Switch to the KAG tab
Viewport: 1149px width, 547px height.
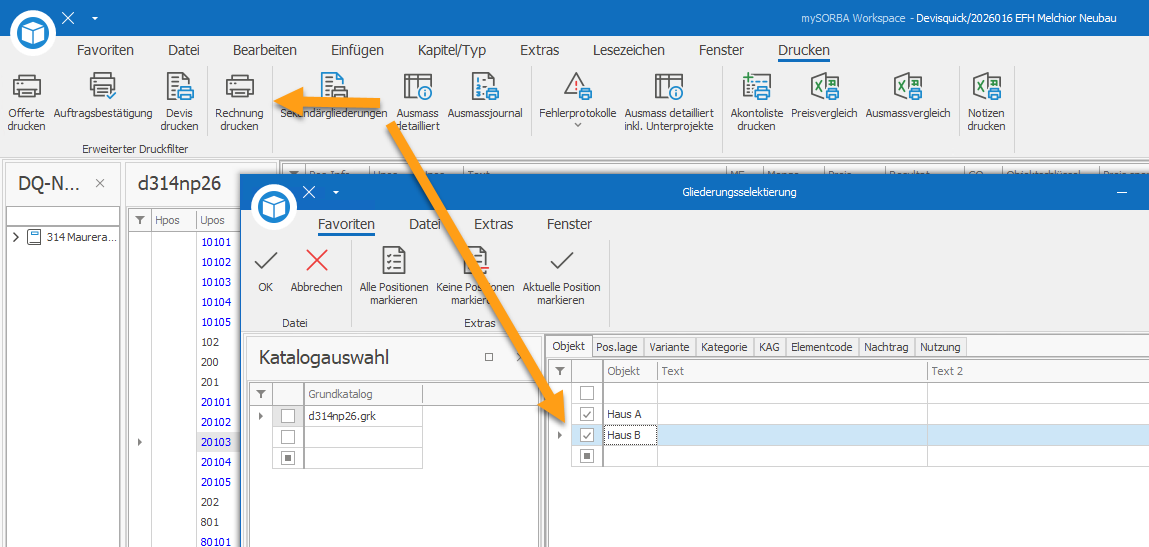[x=769, y=347]
